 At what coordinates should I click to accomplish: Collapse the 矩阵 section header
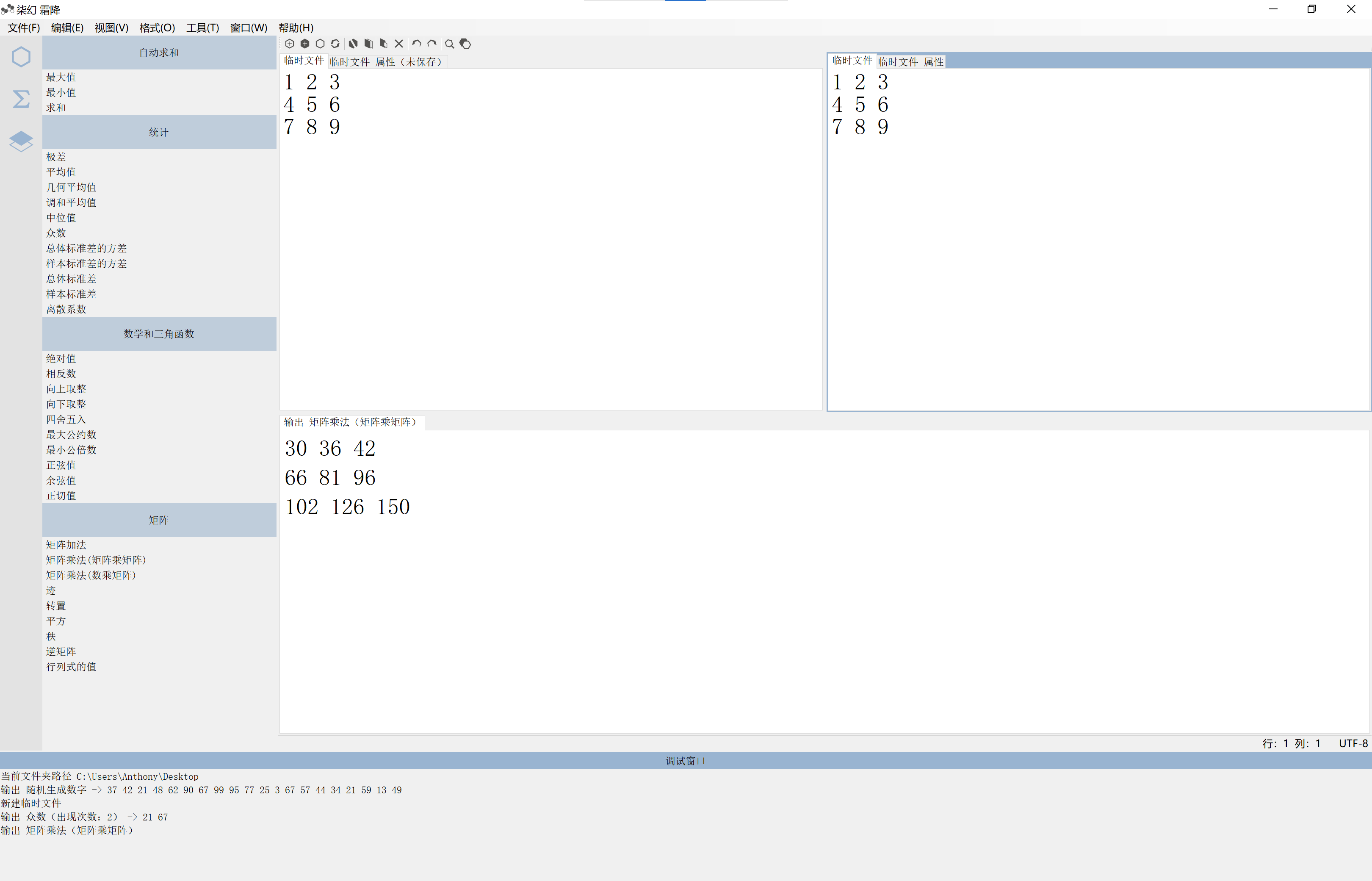point(159,520)
